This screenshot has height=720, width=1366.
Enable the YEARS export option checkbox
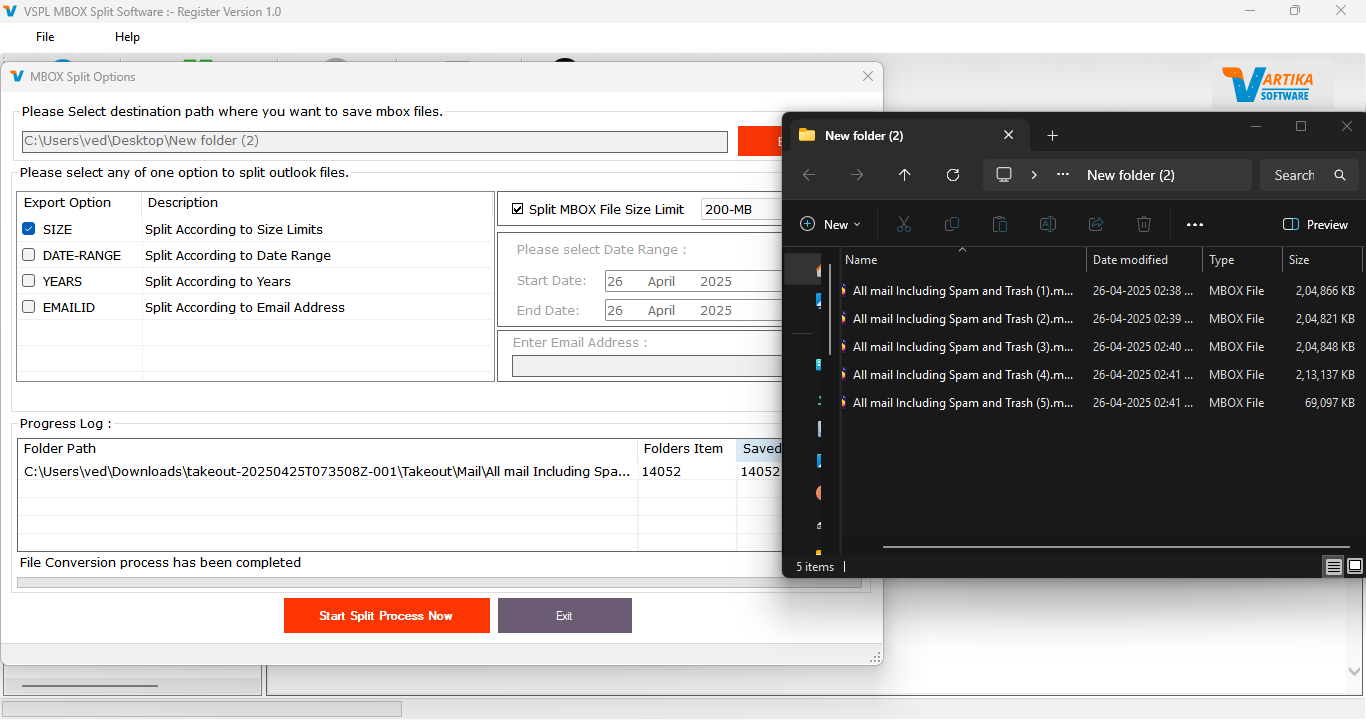(29, 281)
